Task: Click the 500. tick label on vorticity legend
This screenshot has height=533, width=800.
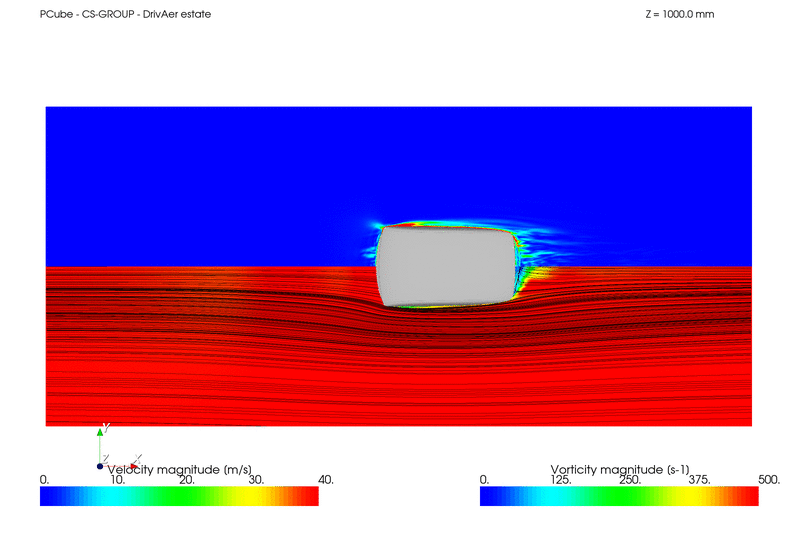Action: pyautogui.click(x=768, y=480)
